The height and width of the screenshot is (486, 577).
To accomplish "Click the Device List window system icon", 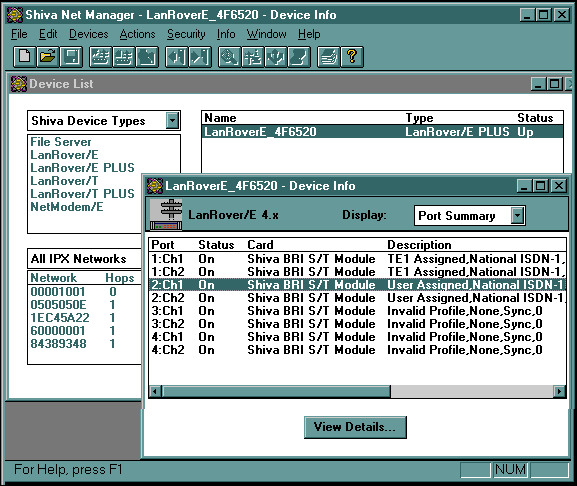I will (x=19, y=84).
